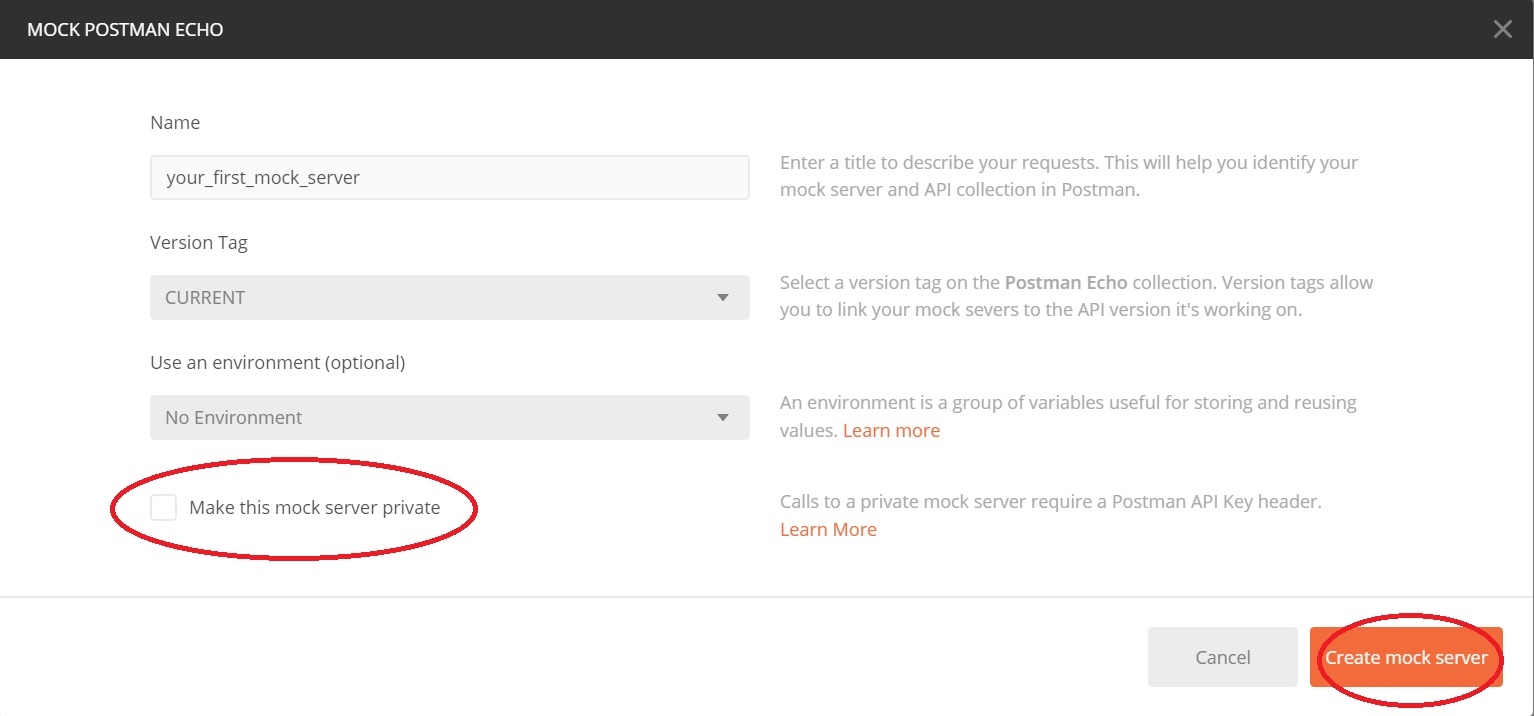
Task: Click the Name field containing your_first_mock_server
Action: click(x=449, y=178)
